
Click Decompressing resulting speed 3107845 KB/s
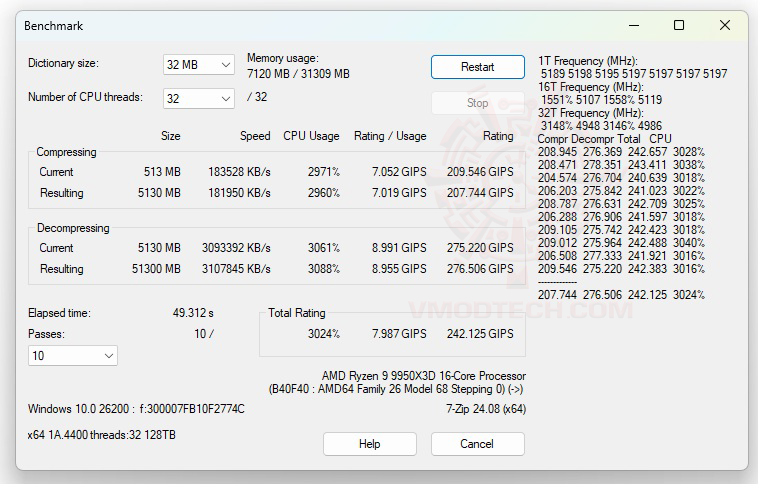pos(236,269)
